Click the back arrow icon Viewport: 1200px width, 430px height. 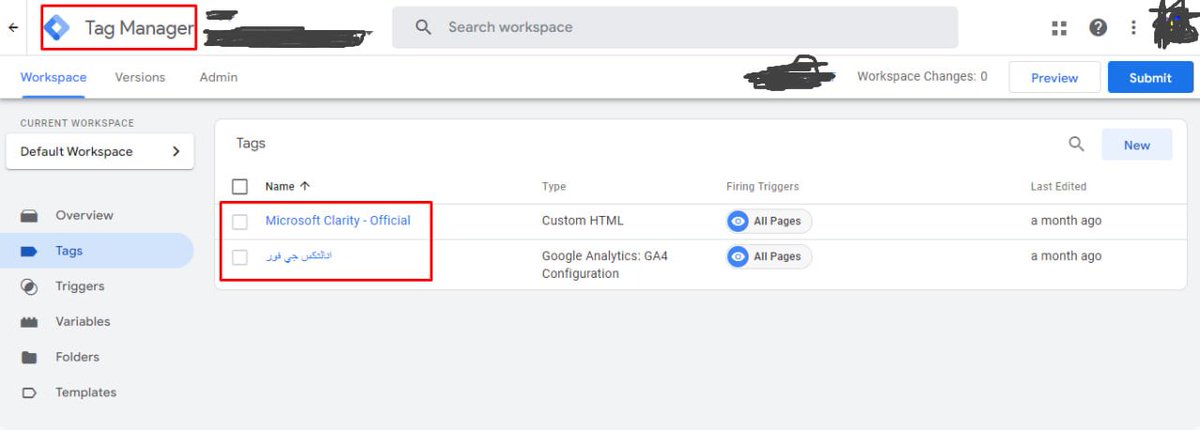click(13, 28)
